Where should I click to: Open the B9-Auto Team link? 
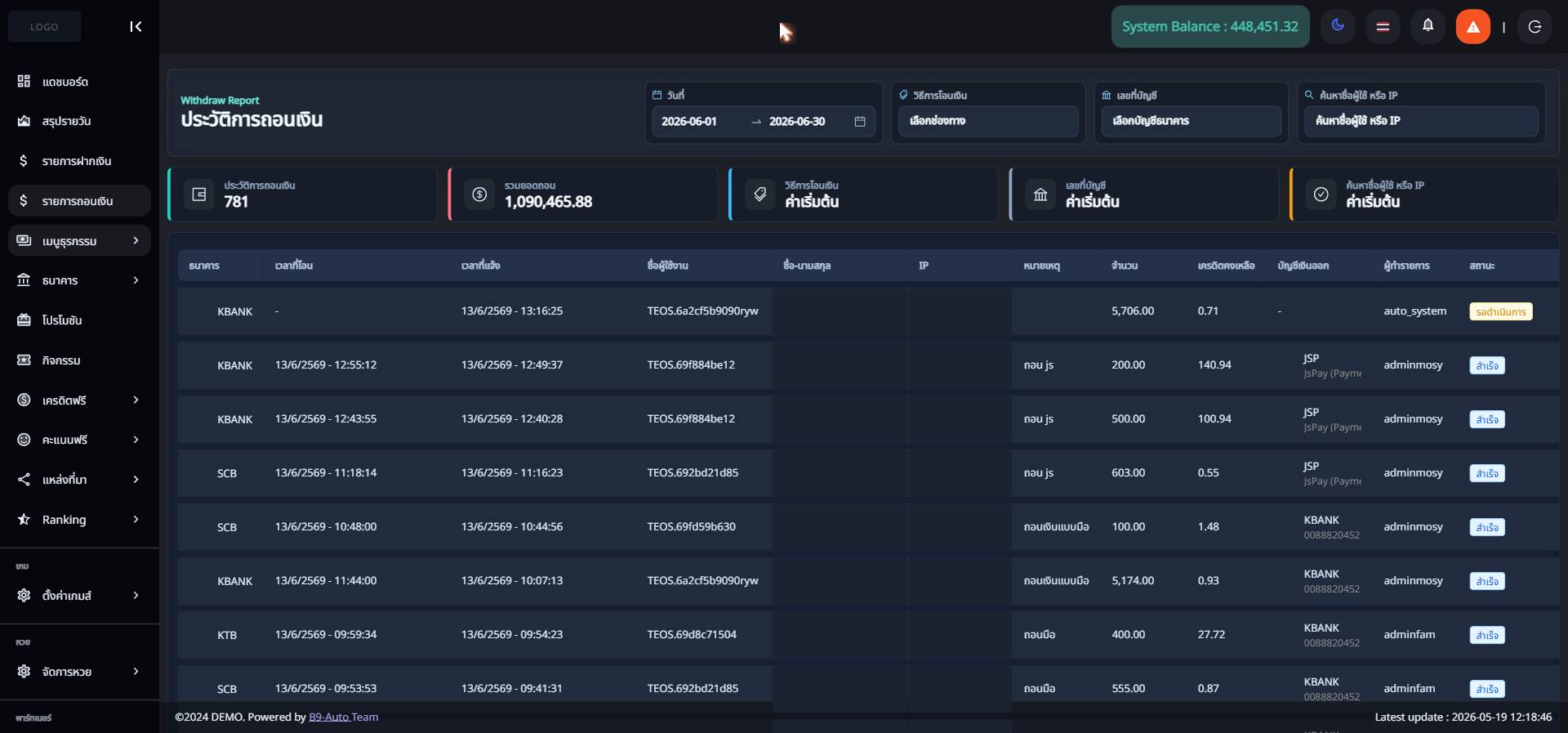click(343, 717)
